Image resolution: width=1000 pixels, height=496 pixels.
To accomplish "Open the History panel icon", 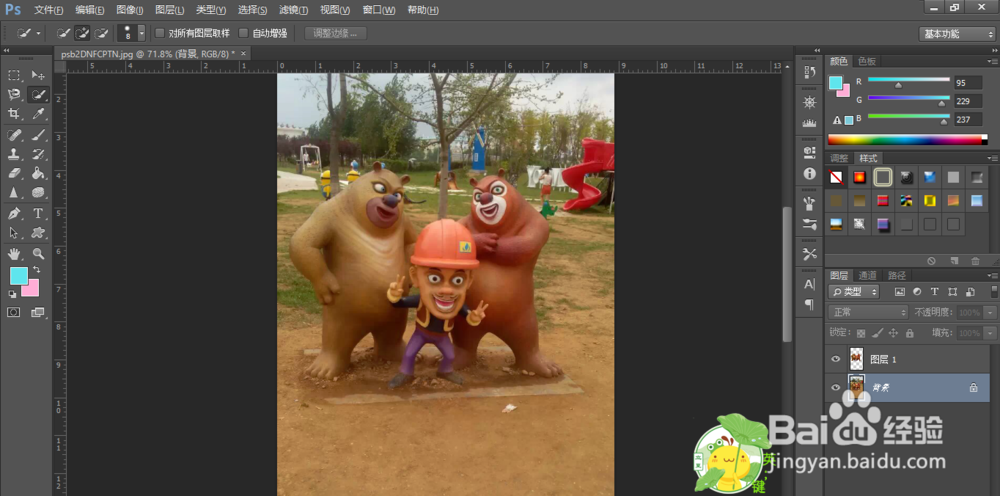I will pyautogui.click(x=810, y=72).
